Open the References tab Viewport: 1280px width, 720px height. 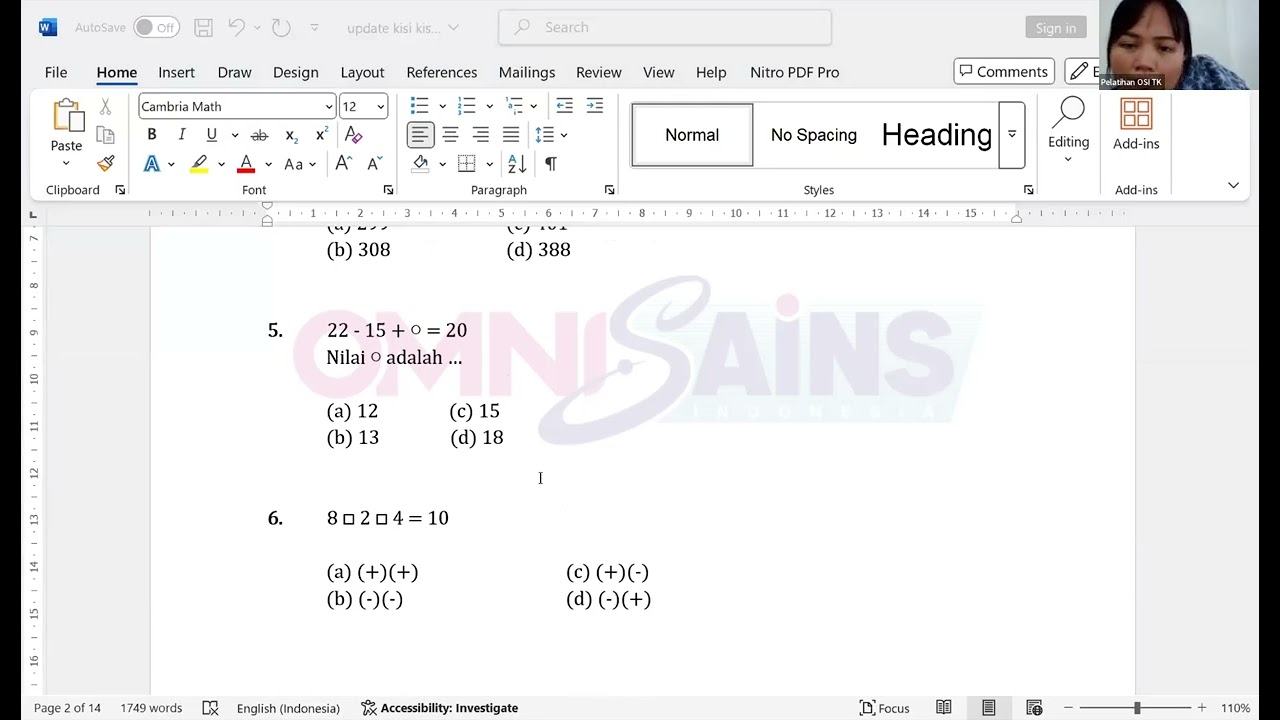[442, 72]
